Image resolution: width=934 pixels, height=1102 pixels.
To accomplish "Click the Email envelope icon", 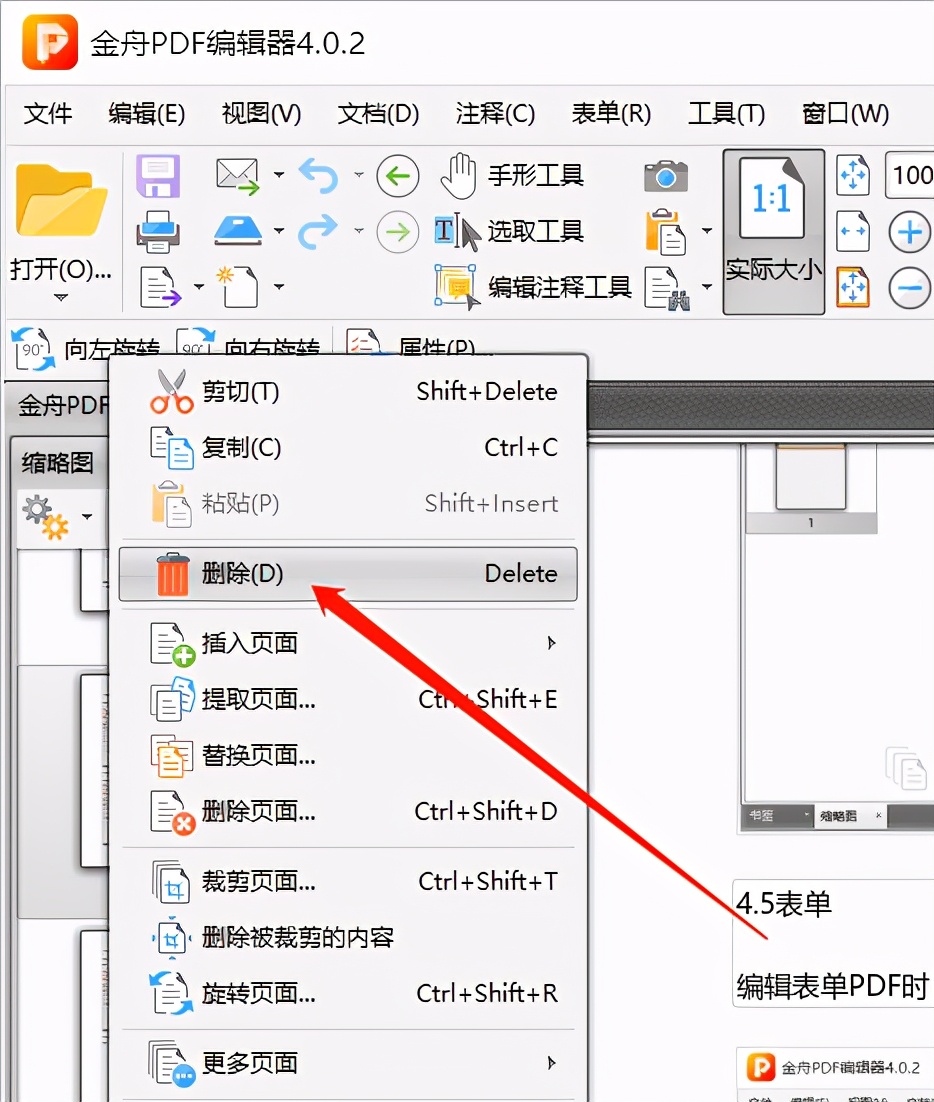I will 238,176.
